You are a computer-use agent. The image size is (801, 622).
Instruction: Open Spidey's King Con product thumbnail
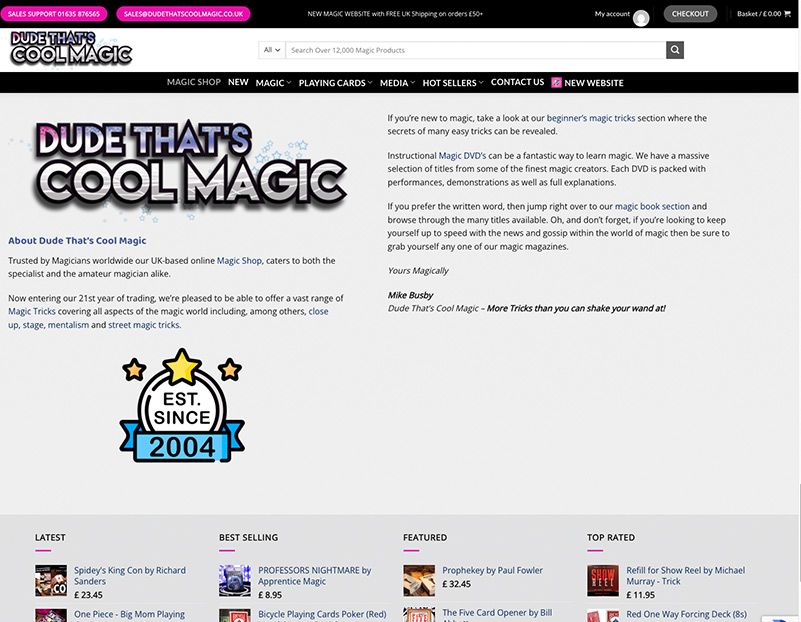click(x=51, y=580)
